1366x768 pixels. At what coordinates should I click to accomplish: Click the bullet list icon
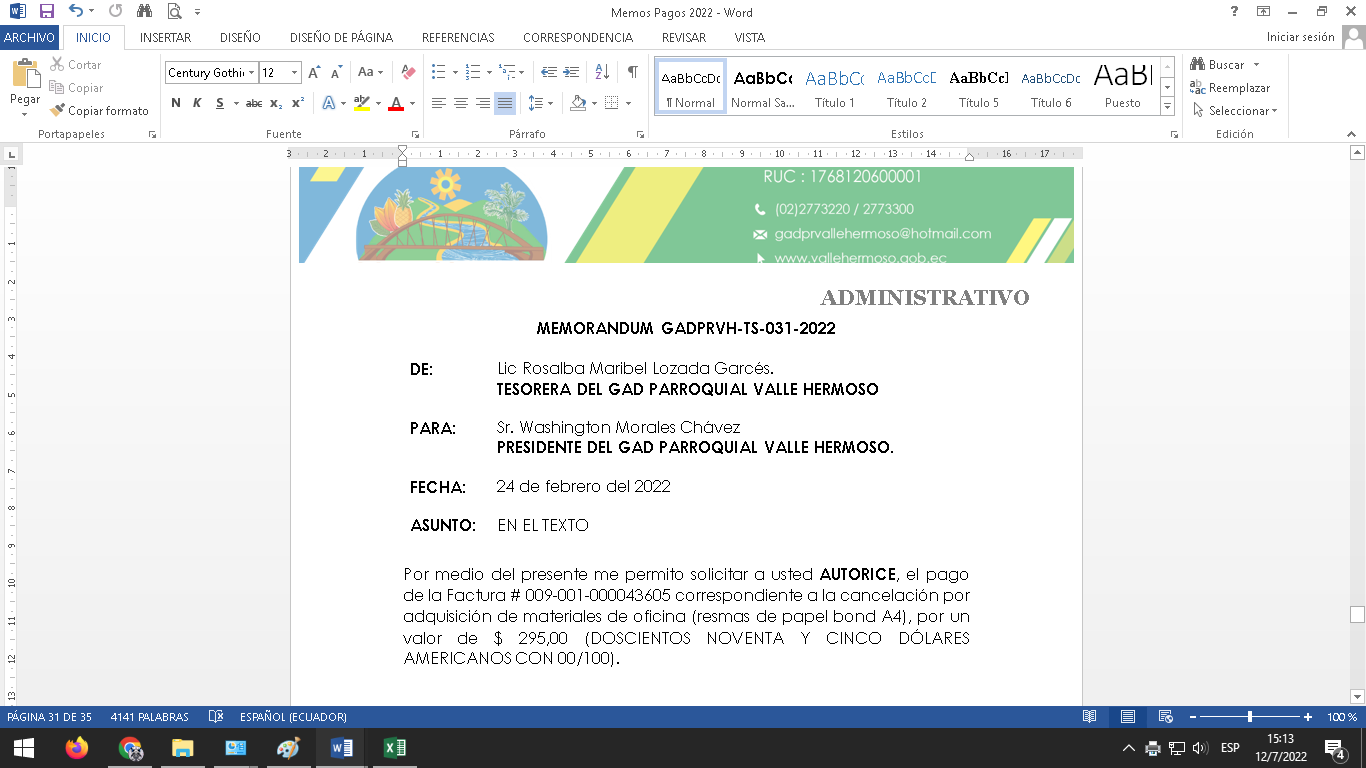coord(438,72)
